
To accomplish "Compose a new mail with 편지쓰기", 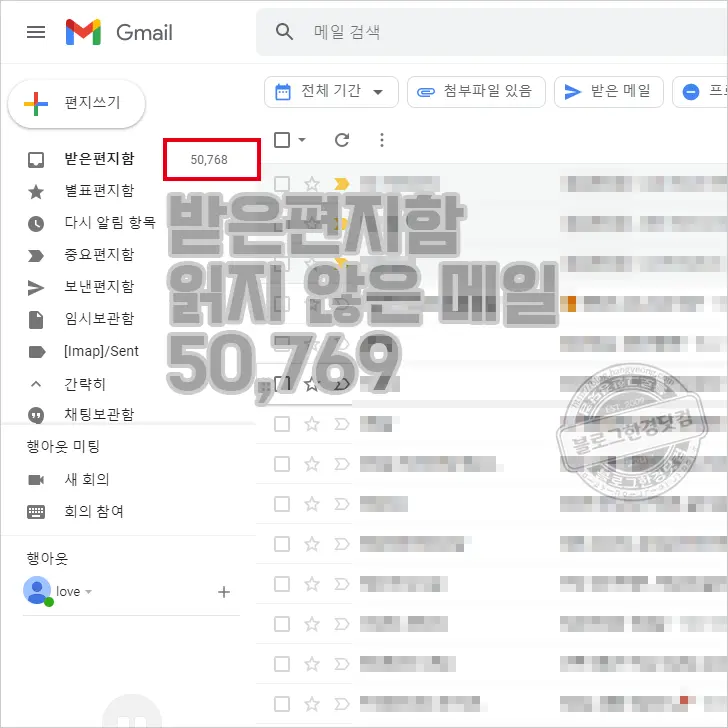I will point(77,103).
